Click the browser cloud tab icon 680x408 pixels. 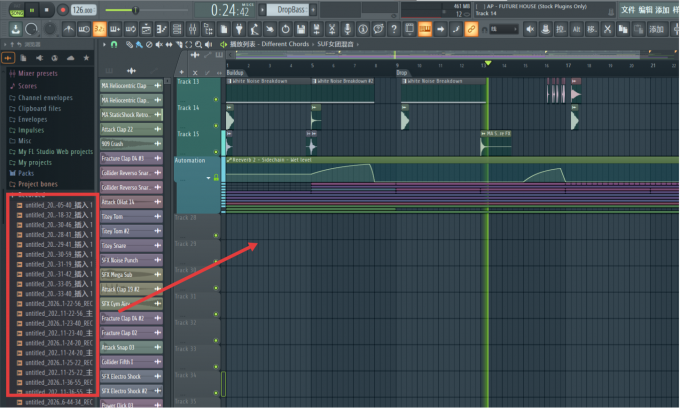click(x=70, y=58)
